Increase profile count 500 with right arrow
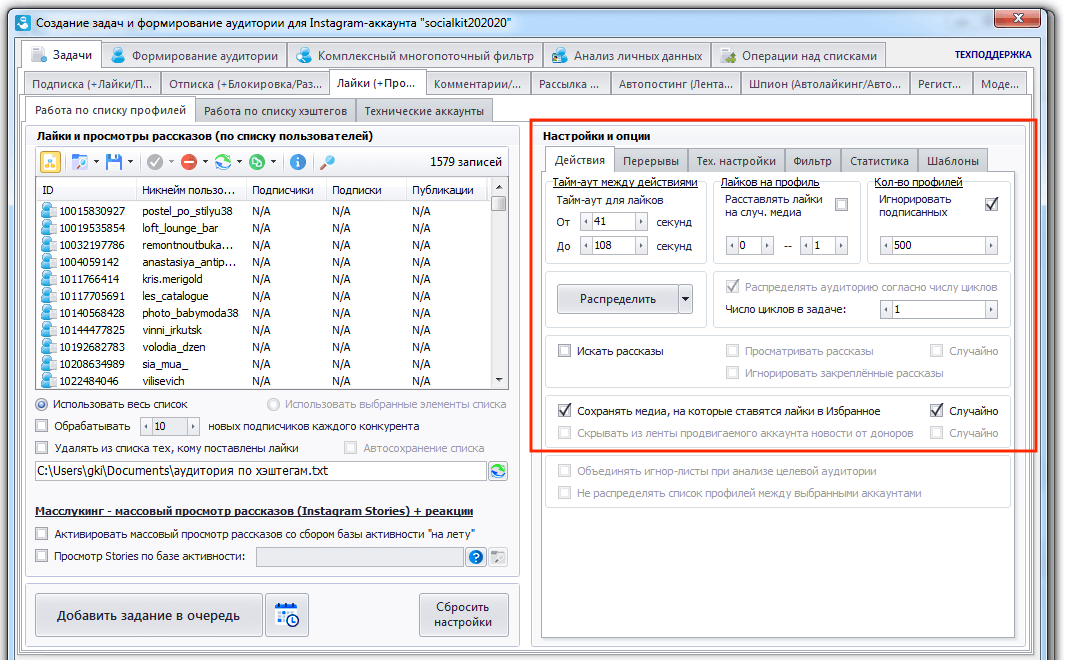This screenshot has width=1066, height=660. coord(991,245)
